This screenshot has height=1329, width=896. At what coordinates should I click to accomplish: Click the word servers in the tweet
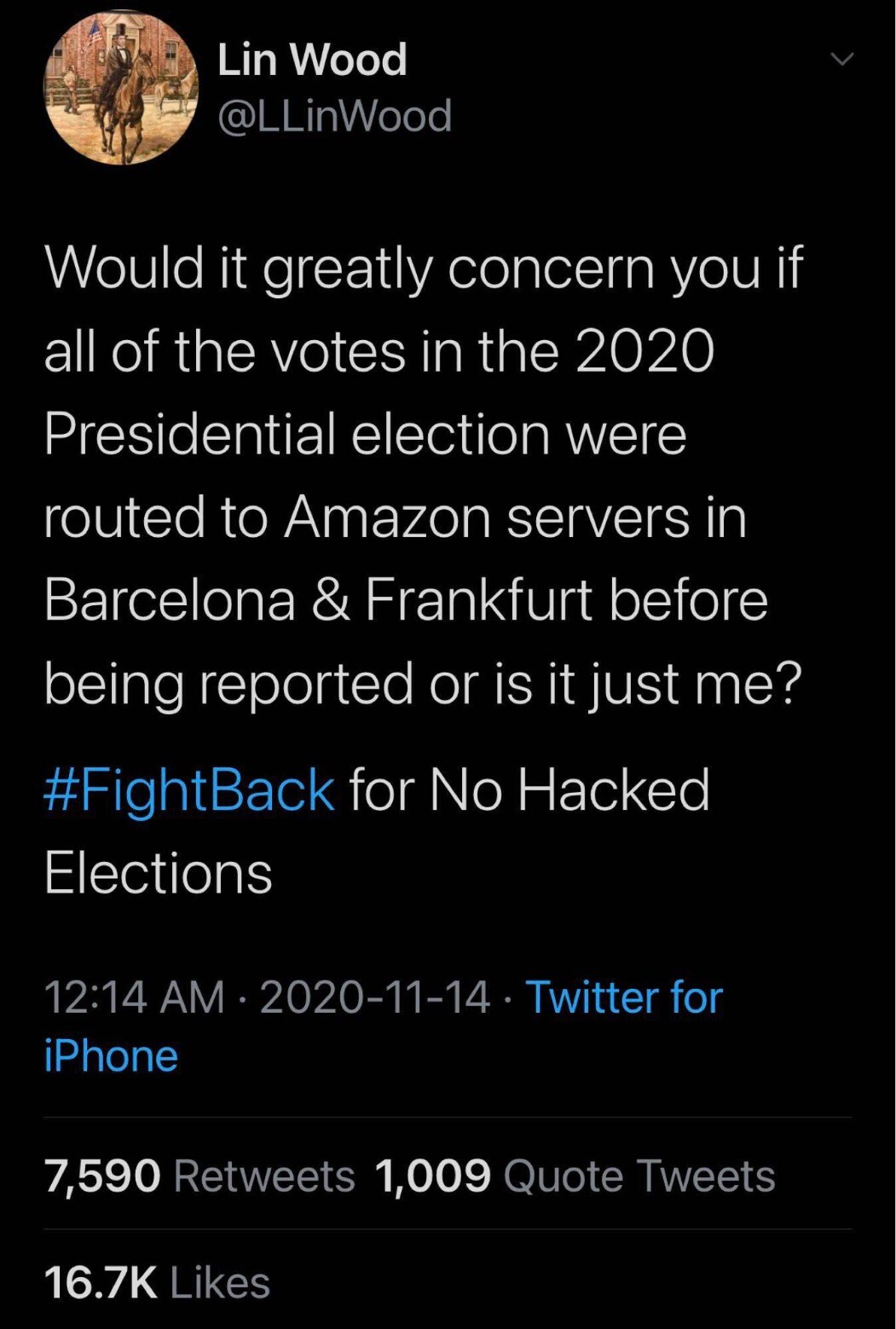(x=598, y=517)
